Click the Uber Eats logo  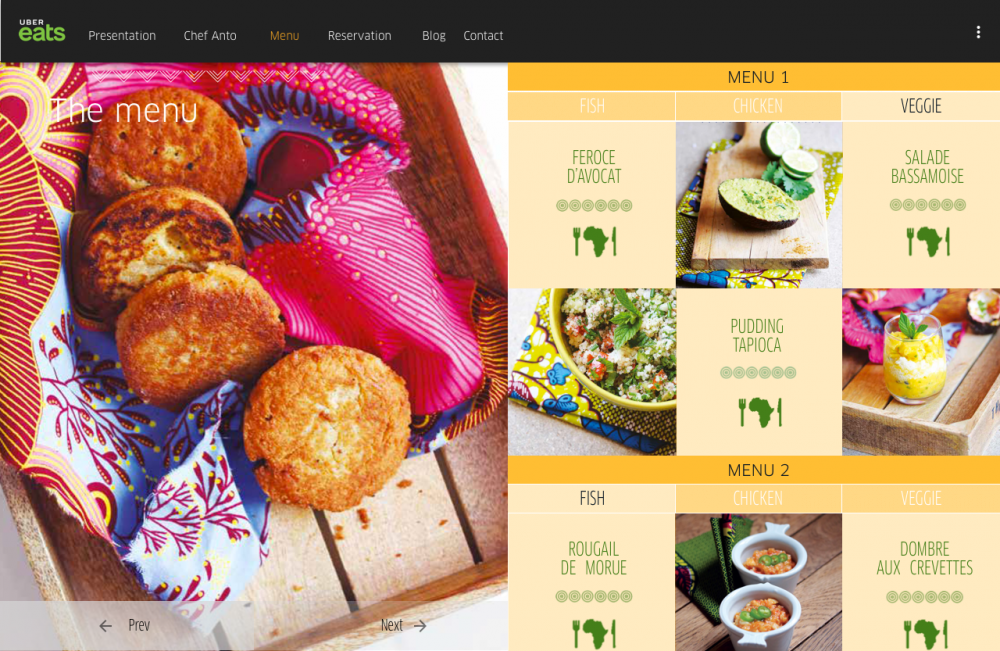[x=42, y=31]
